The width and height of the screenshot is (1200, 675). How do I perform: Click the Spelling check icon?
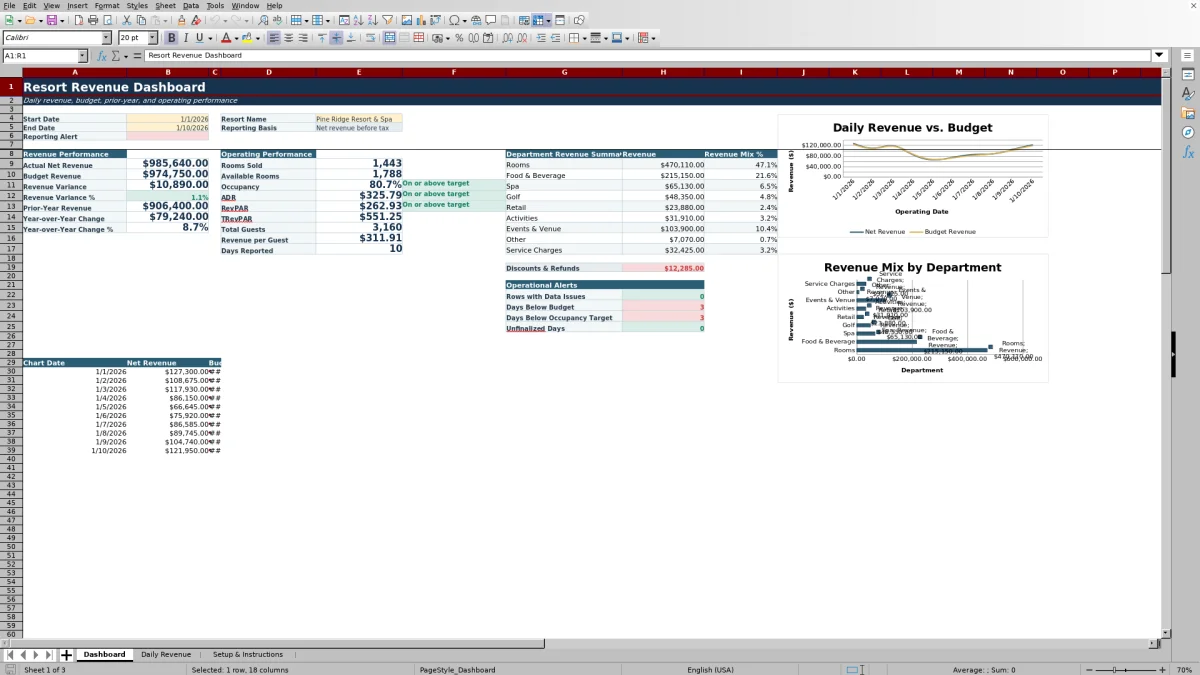point(277,20)
